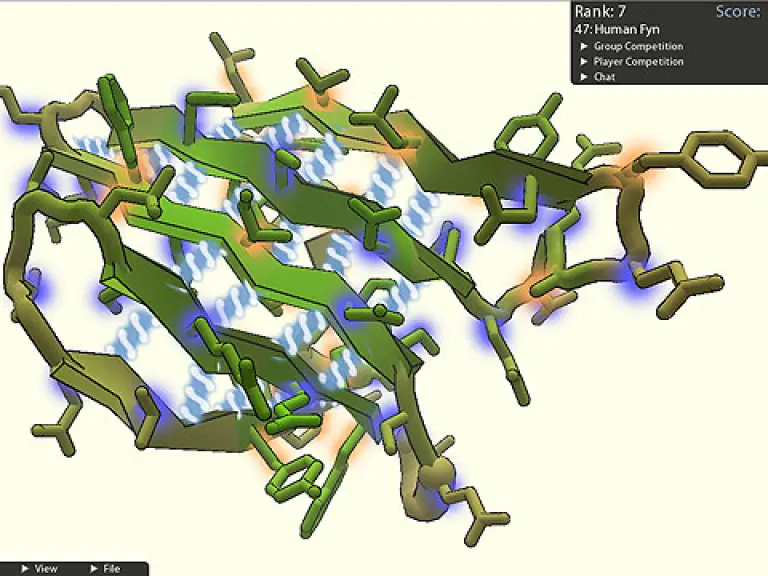Select the Y-shaped sidechain at the top center
The height and width of the screenshot is (576, 768).
click(x=322, y=78)
